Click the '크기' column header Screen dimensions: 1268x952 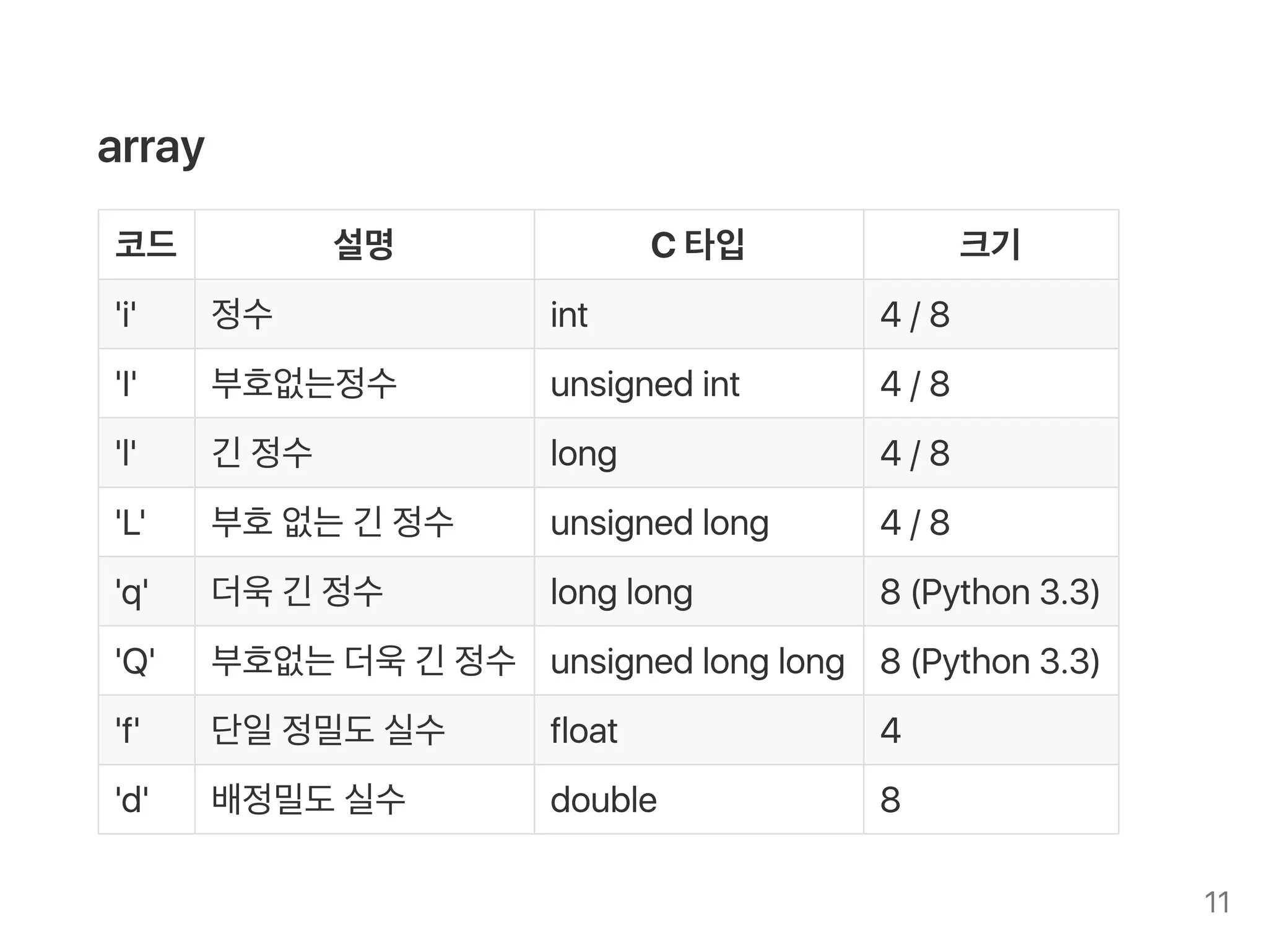(990, 244)
